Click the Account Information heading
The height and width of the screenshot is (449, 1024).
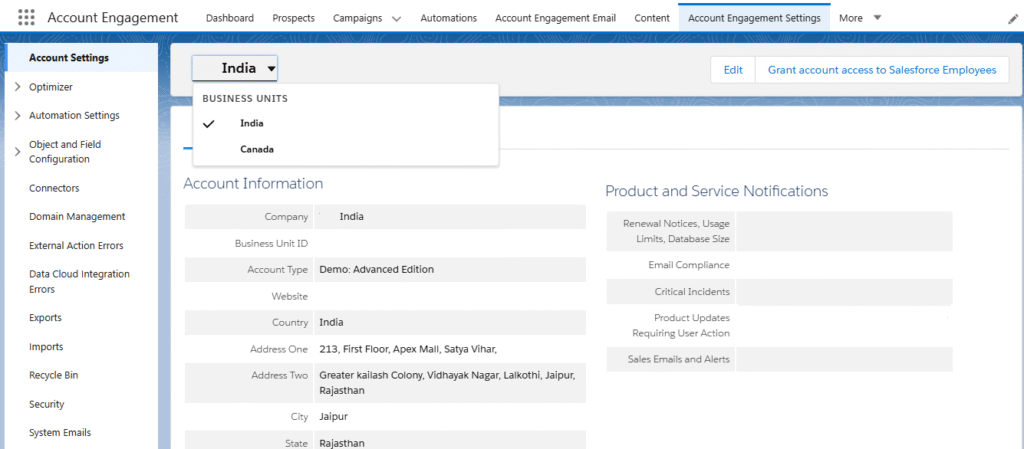click(253, 183)
